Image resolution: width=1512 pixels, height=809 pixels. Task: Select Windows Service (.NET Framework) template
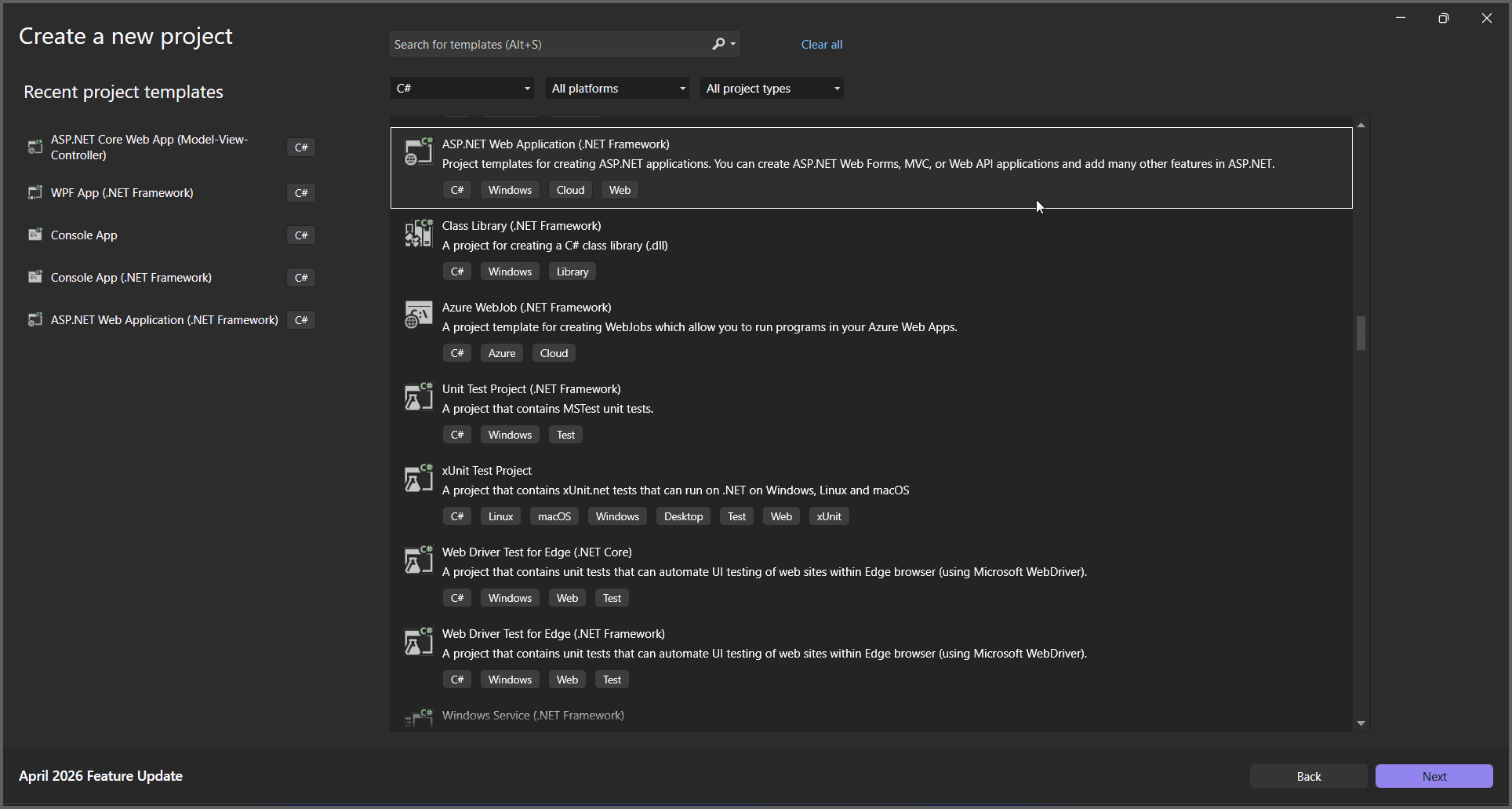point(532,716)
